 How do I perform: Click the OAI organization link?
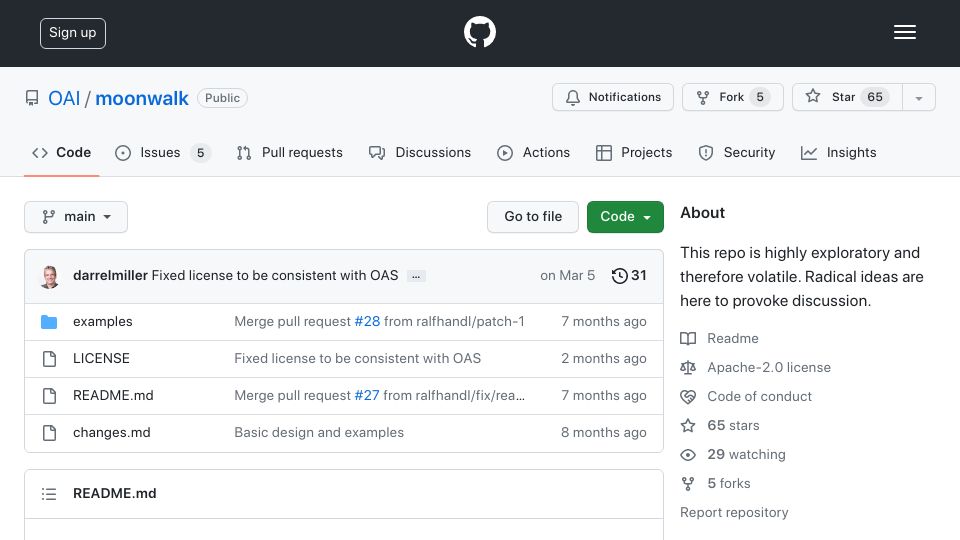64,98
